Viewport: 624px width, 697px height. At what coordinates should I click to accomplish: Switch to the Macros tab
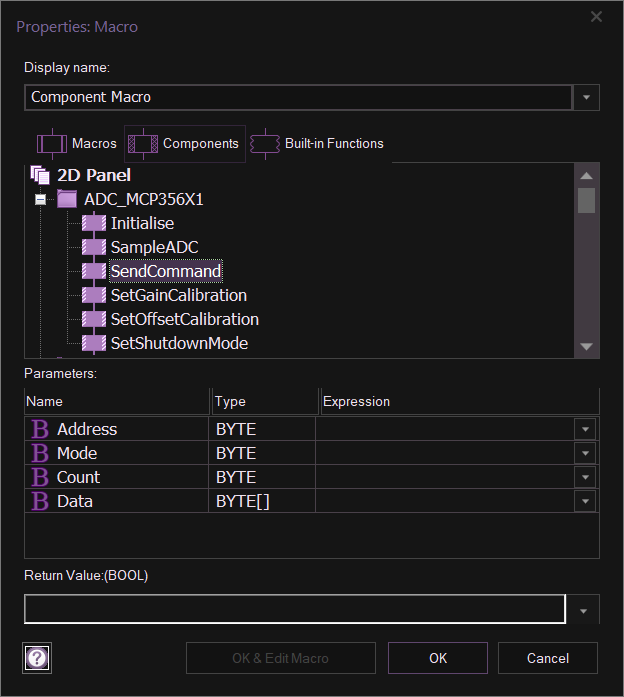pyautogui.click(x=76, y=144)
